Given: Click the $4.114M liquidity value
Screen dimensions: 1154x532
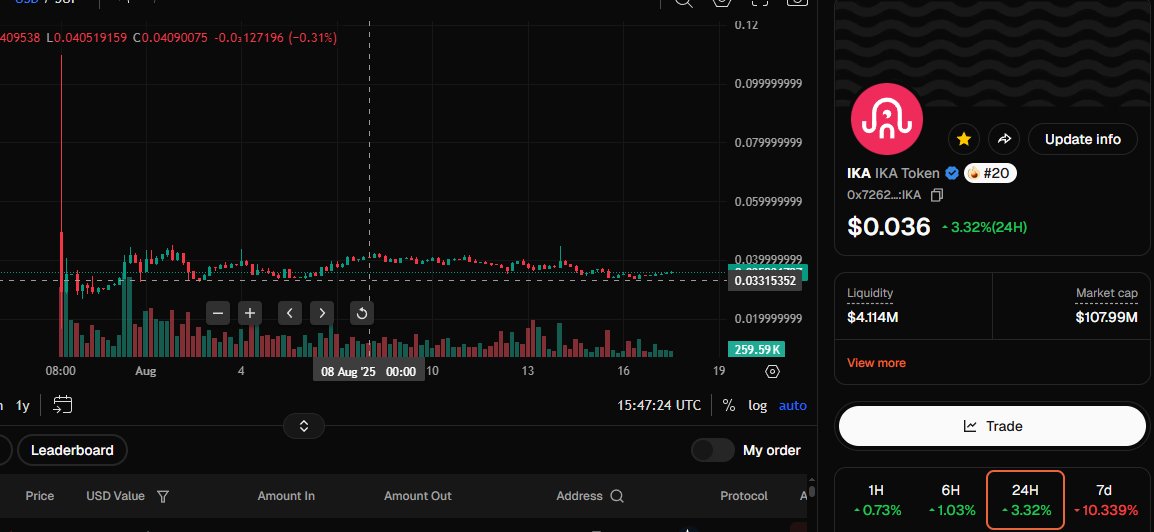Looking at the screenshot, I should pos(872,318).
